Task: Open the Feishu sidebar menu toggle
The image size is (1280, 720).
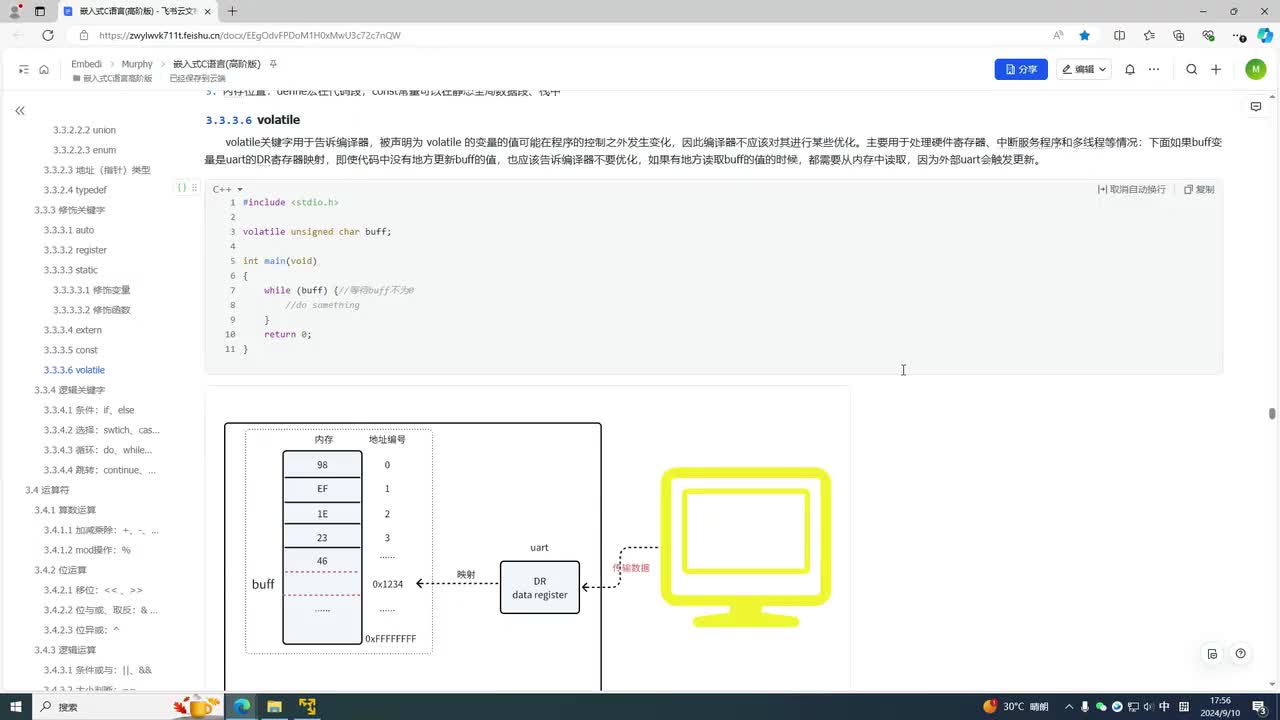Action: click(24, 69)
